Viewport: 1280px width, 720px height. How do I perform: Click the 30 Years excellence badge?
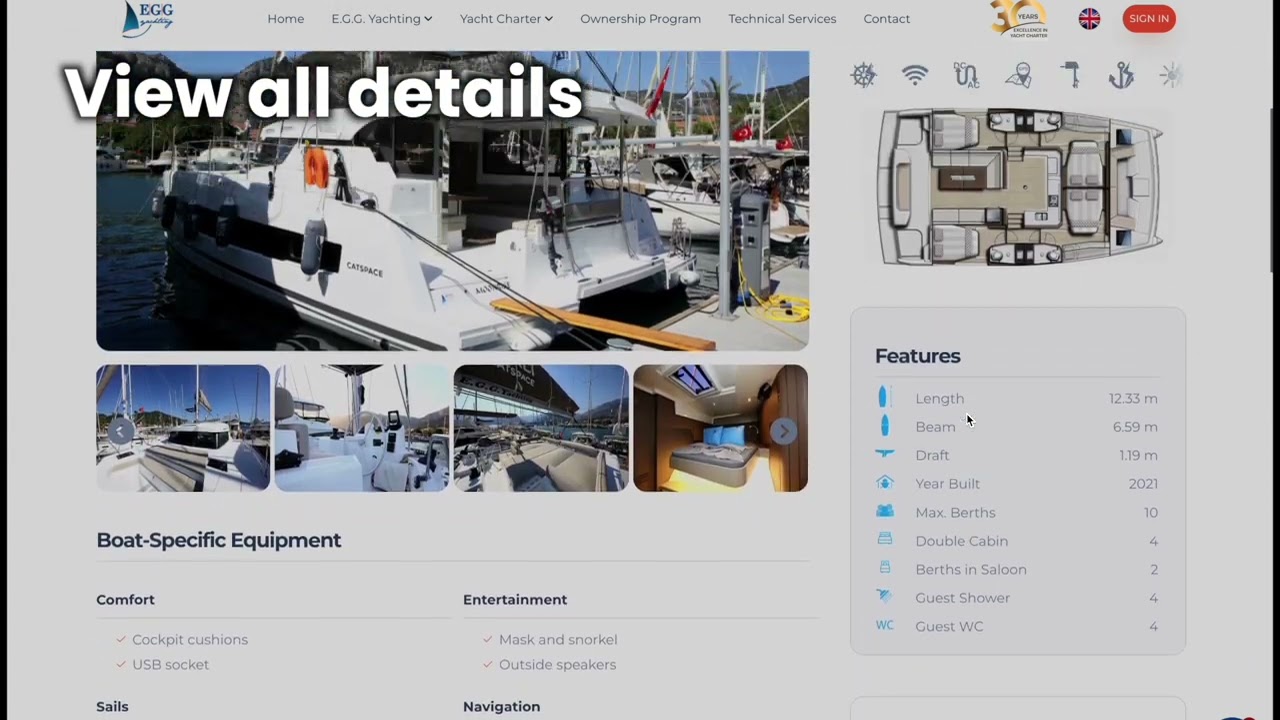click(x=1019, y=18)
